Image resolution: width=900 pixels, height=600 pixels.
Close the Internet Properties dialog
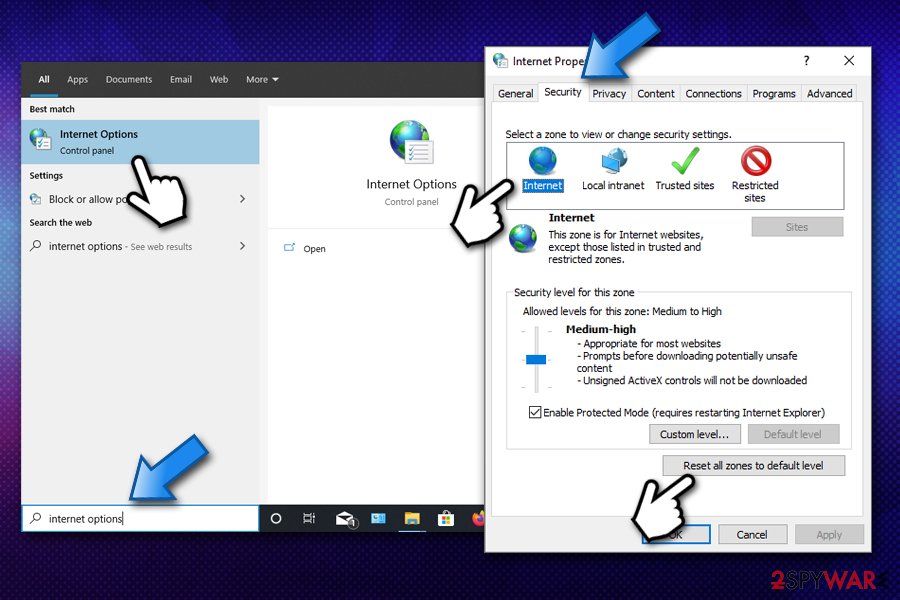click(849, 60)
